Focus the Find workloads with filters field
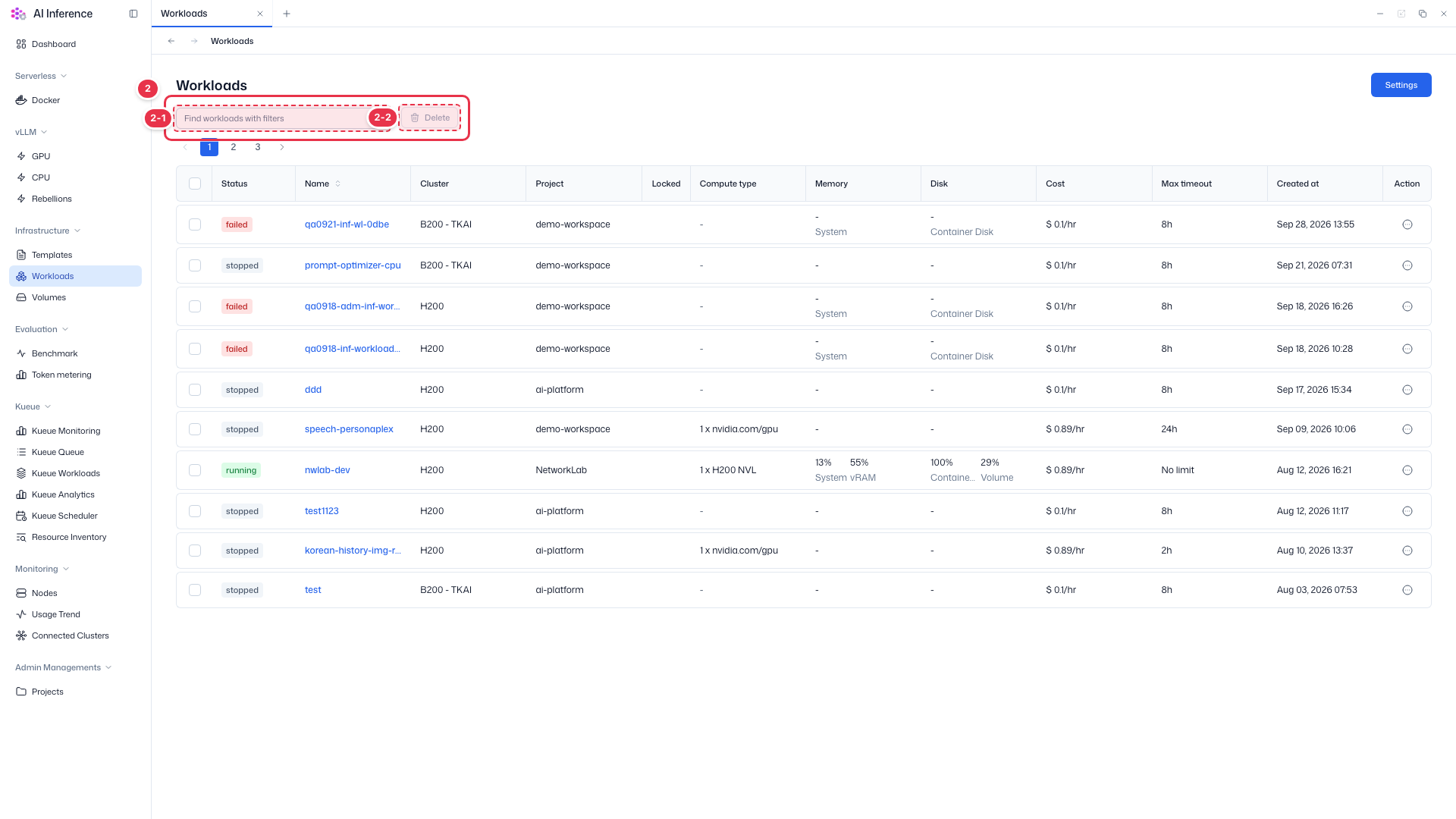Viewport: 1456px width, 819px height. point(281,118)
